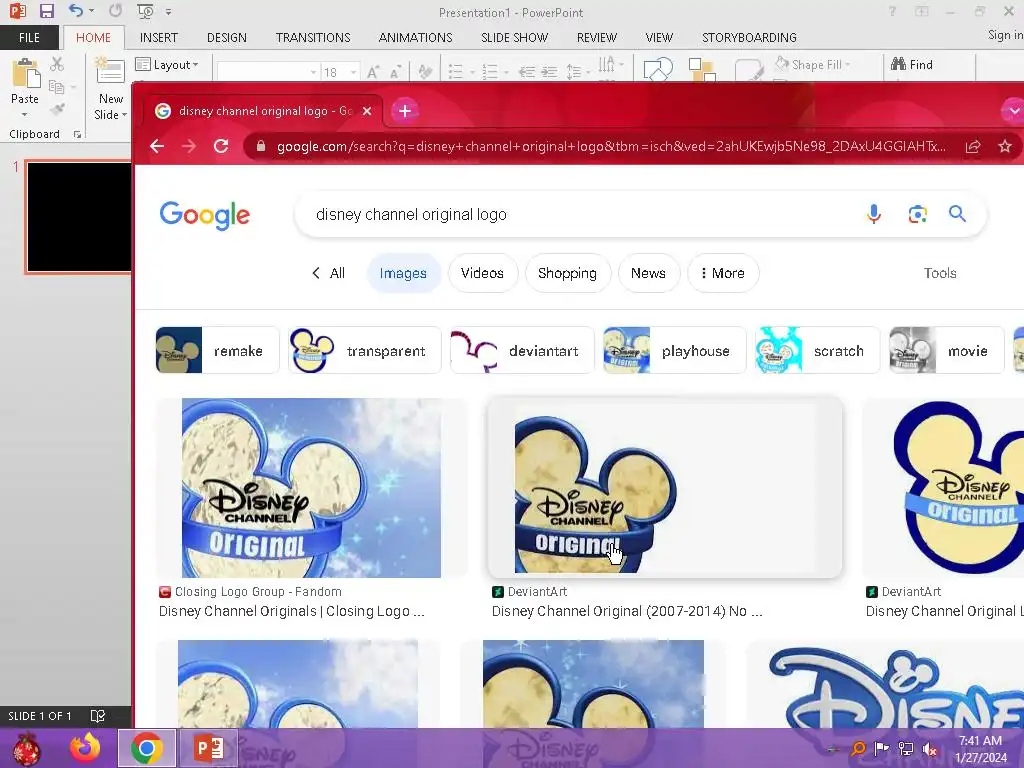Switch to the INSERT ribbon tab
1024x768 pixels.
pos(159,37)
